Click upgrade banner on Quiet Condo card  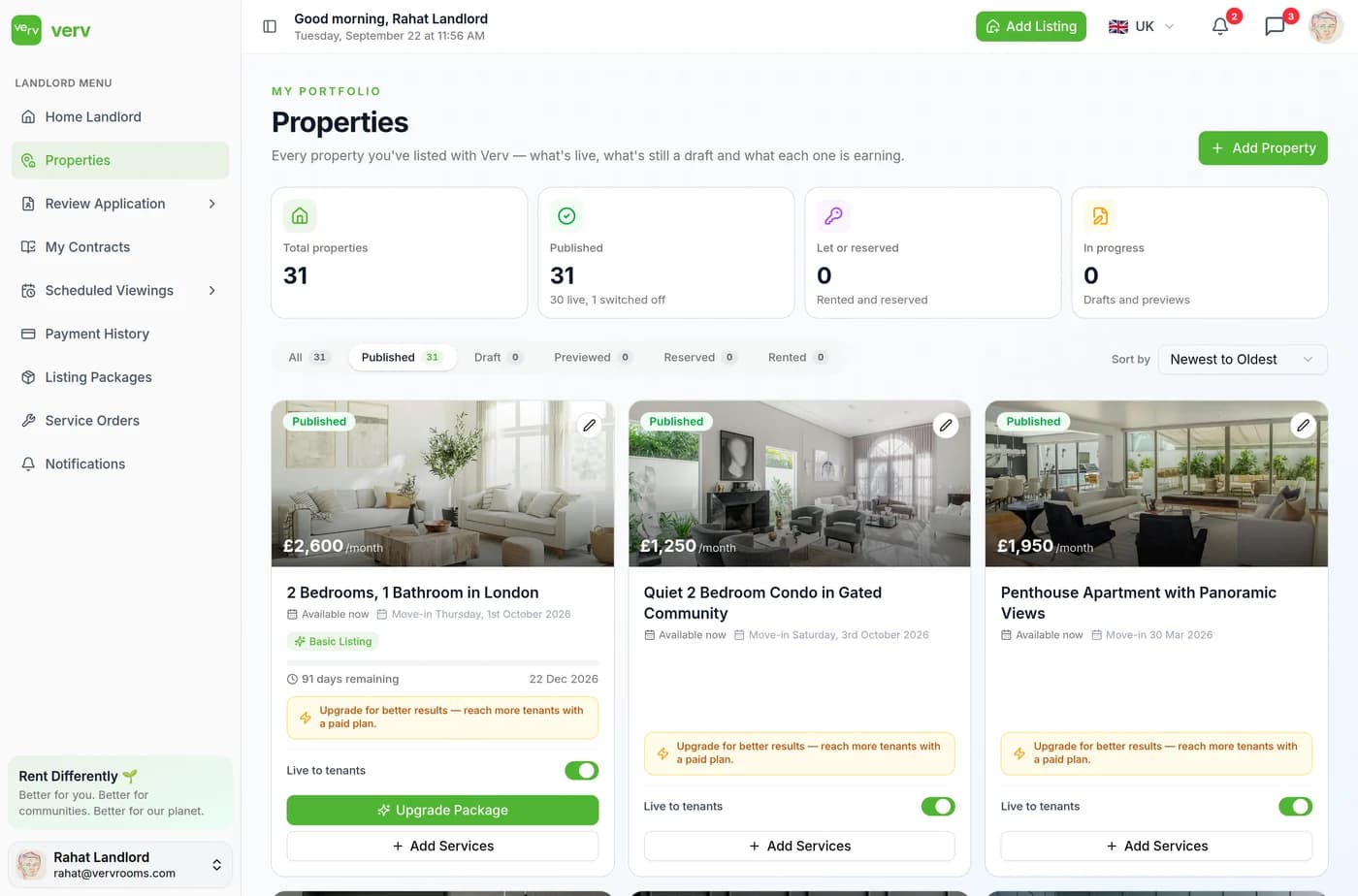pos(799,752)
